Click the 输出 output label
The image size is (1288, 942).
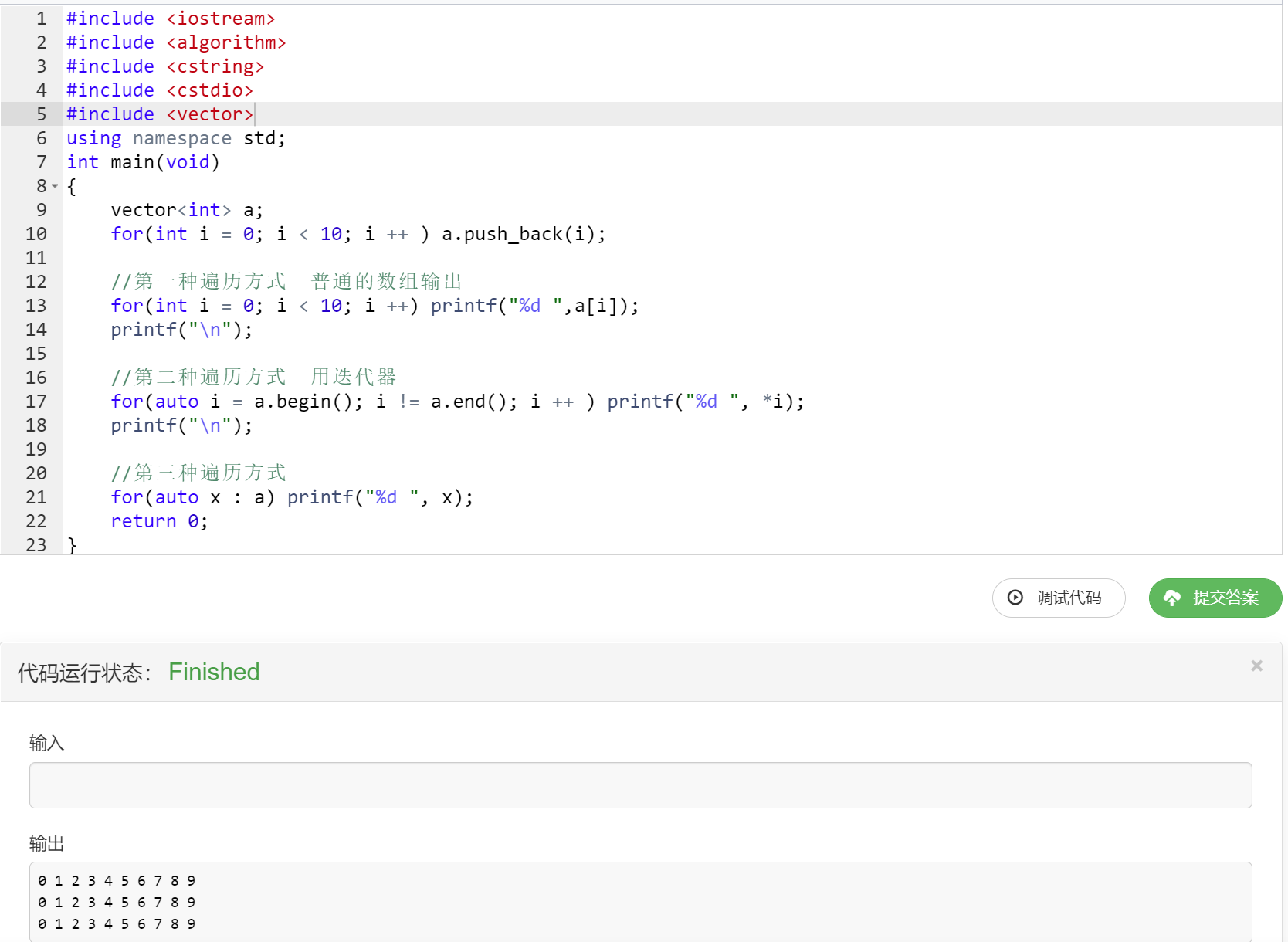(46, 843)
